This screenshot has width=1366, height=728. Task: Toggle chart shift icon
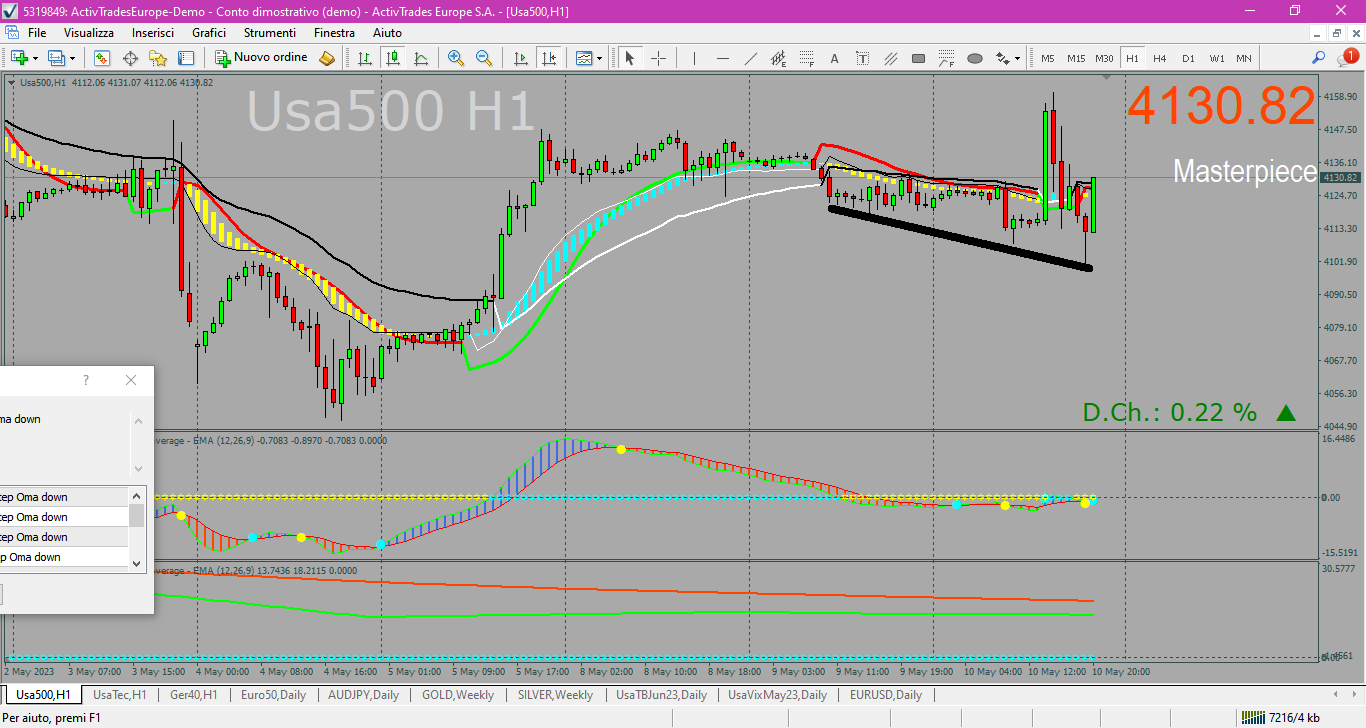coord(549,58)
